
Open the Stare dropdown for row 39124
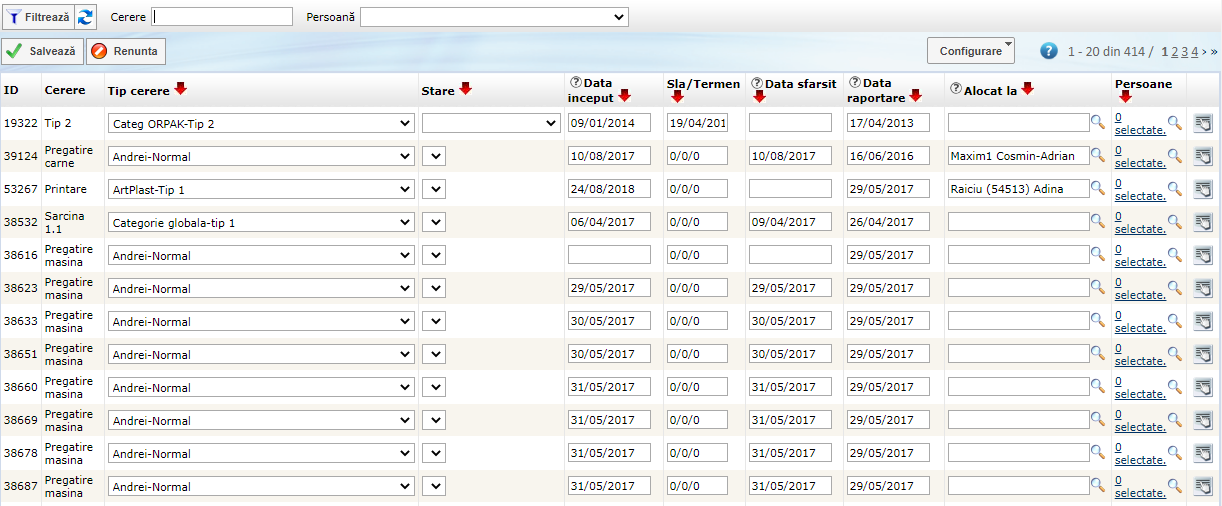click(x=434, y=156)
